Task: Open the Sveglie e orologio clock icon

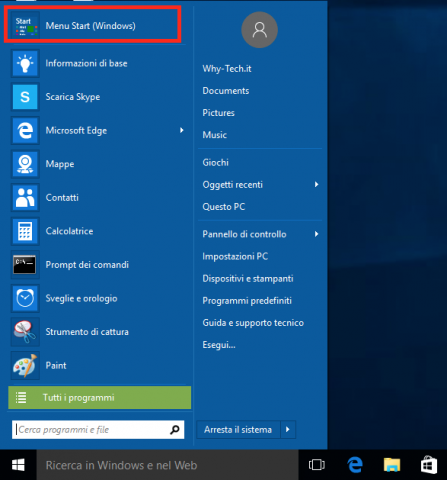Action: pos(25,298)
